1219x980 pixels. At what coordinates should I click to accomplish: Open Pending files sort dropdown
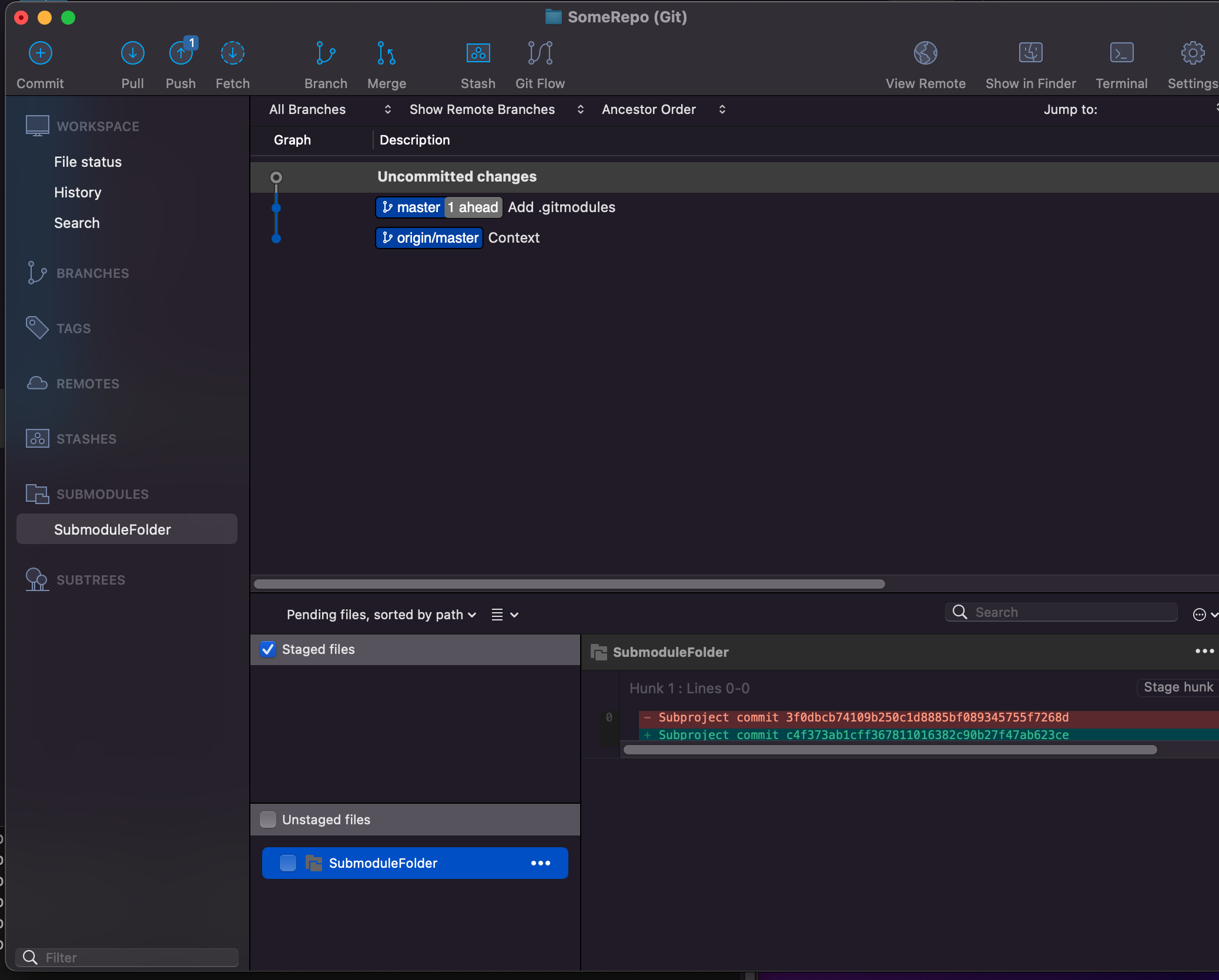pos(381,615)
